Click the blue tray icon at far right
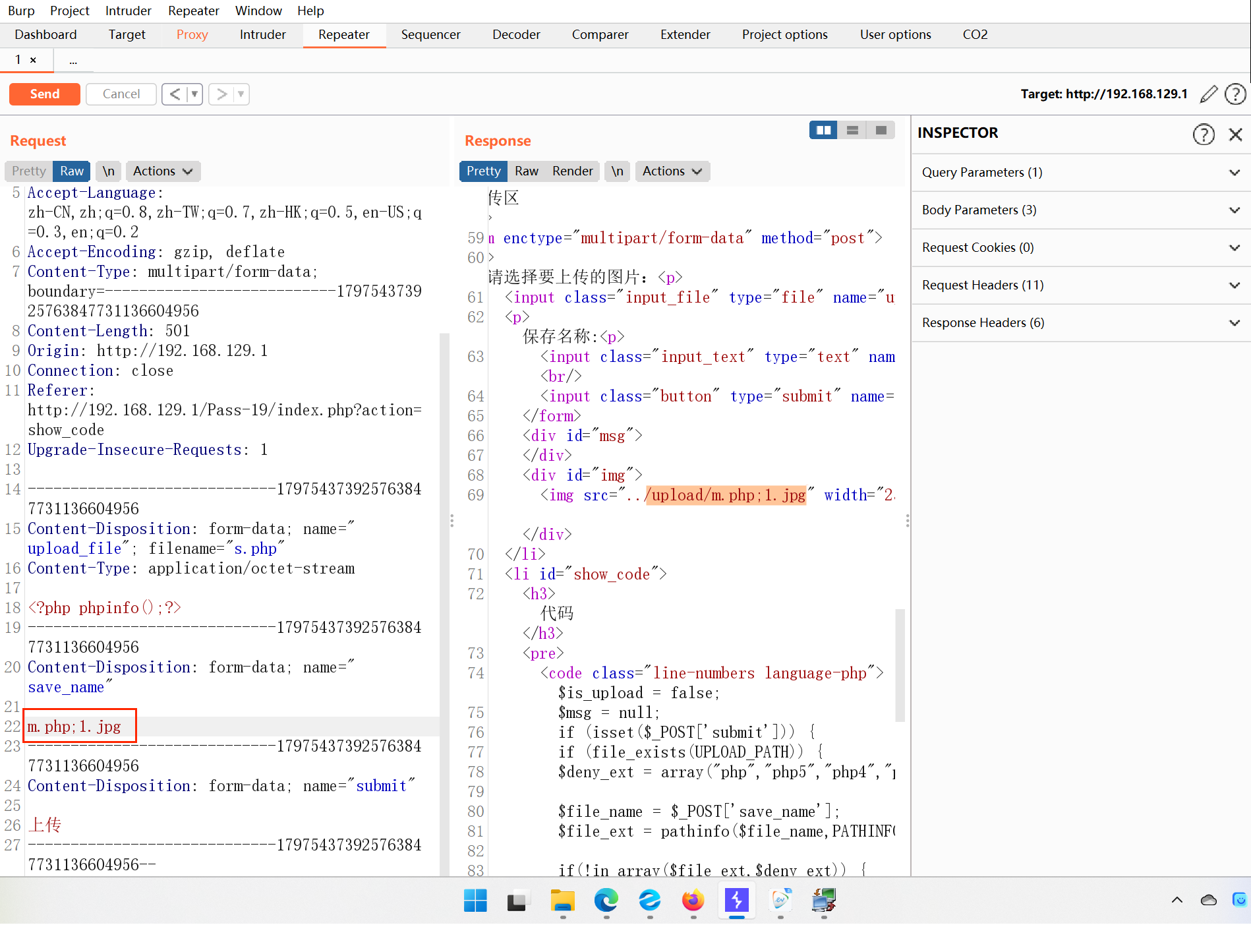 1240,900
